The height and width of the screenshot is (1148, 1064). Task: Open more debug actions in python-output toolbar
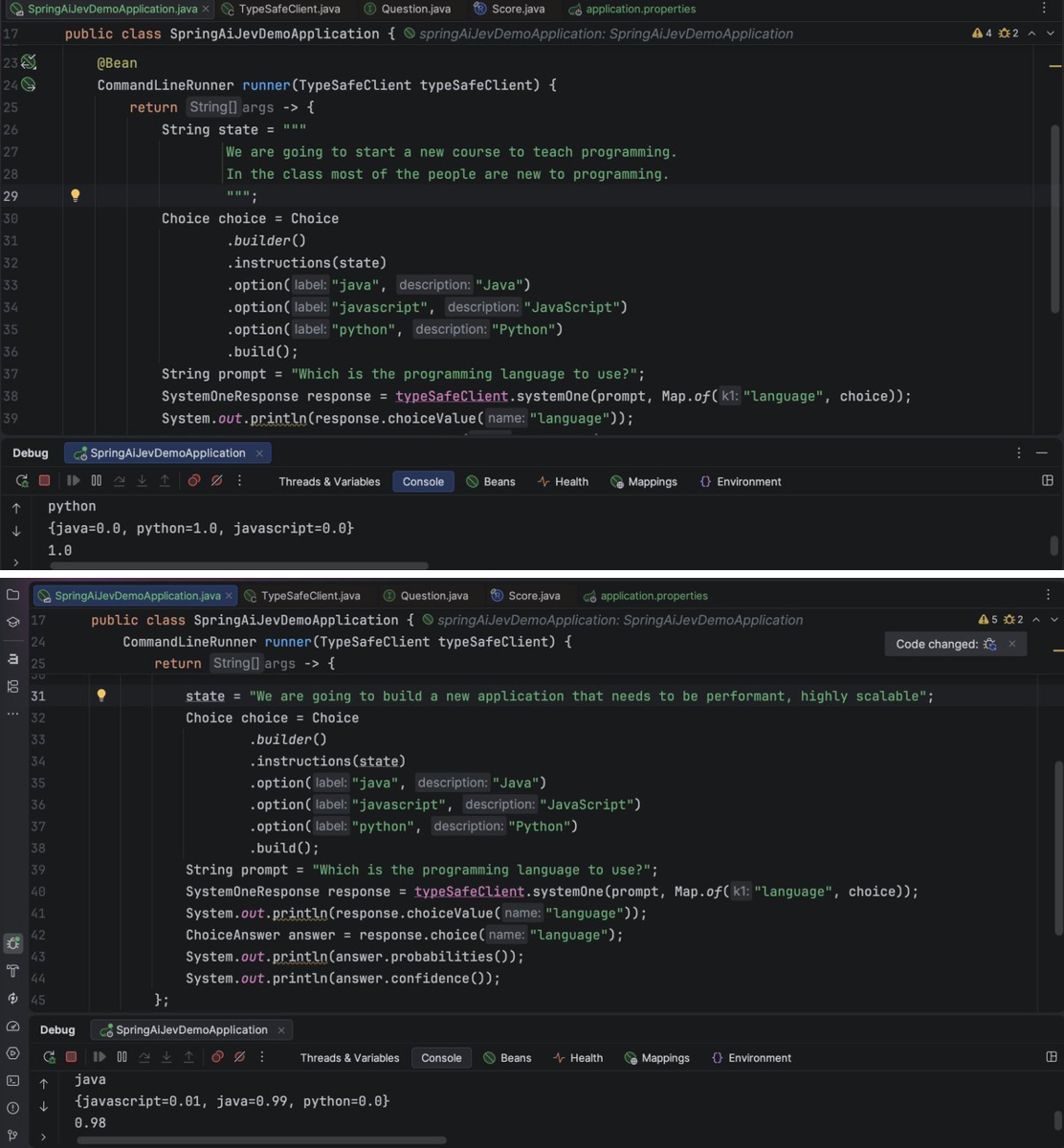239,481
